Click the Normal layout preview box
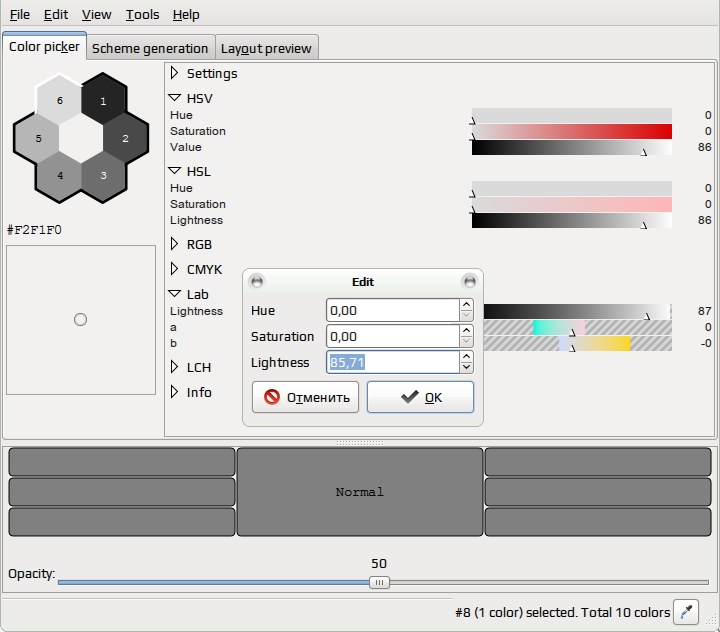720x632 pixels. click(x=360, y=492)
